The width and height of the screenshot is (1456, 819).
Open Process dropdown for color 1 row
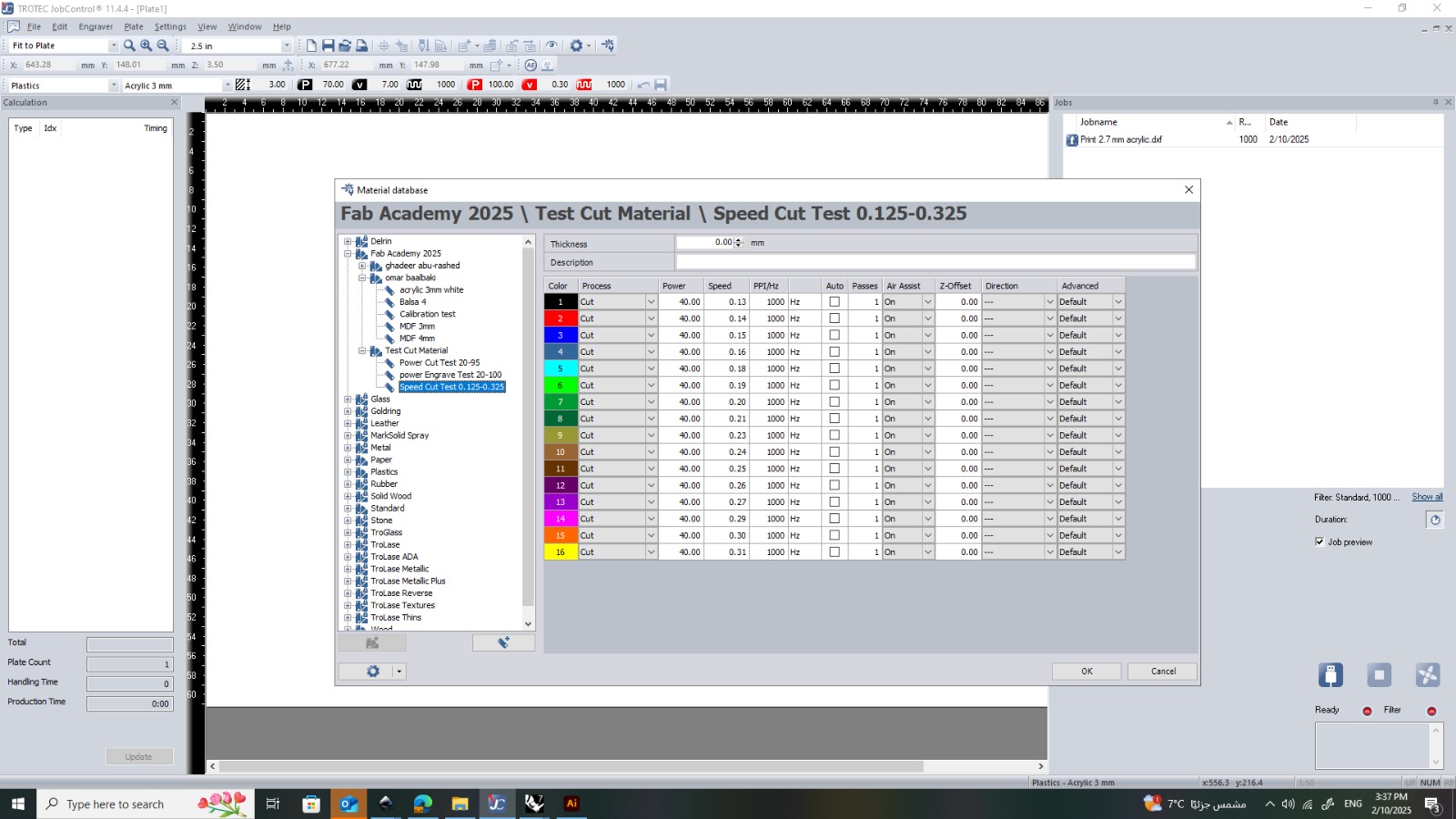(x=651, y=302)
